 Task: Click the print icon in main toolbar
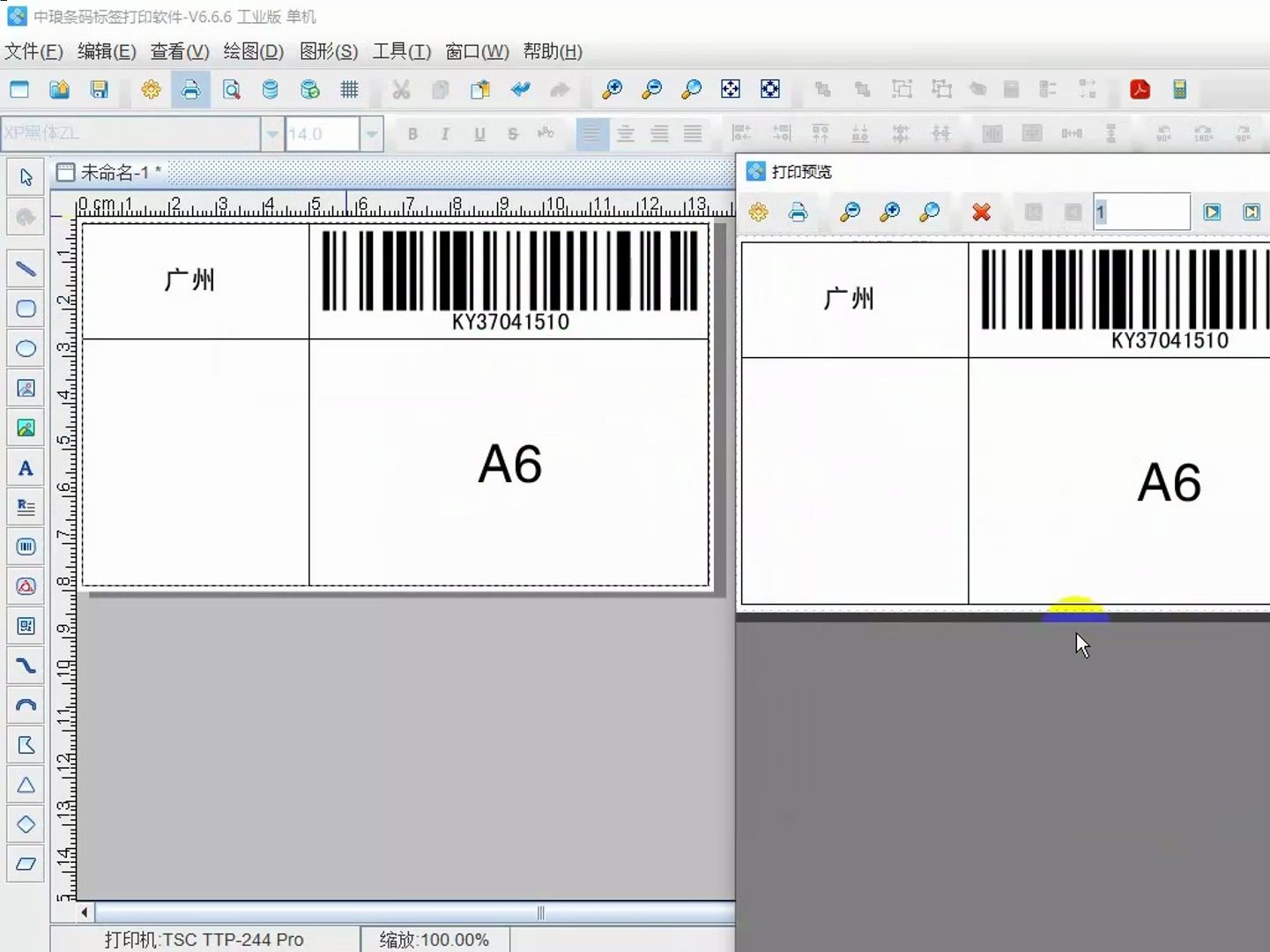pyautogui.click(x=190, y=89)
